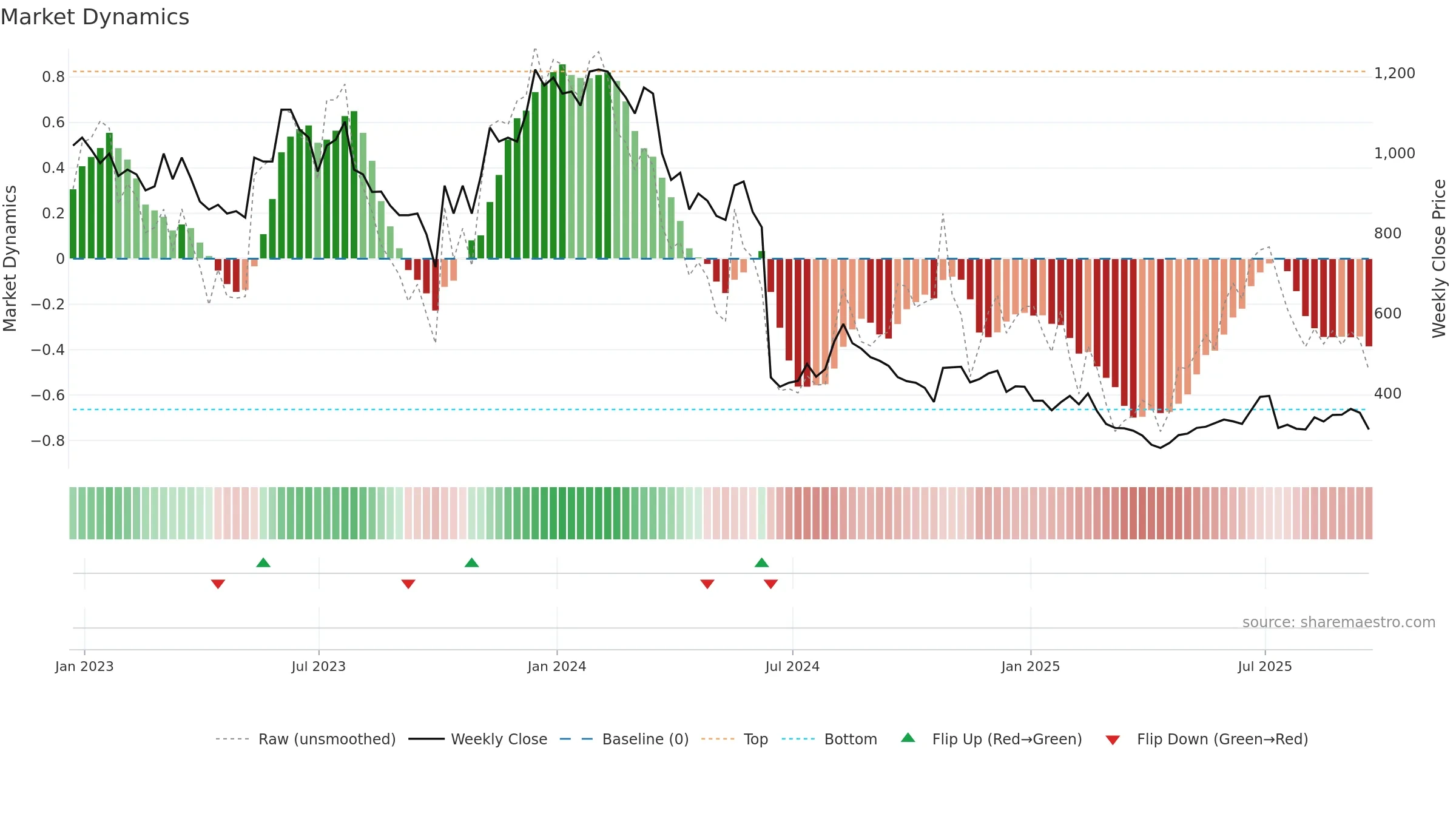1456x819 pixels.
Task: Click the 400 price axis label
Action: tap(1388, 393)
